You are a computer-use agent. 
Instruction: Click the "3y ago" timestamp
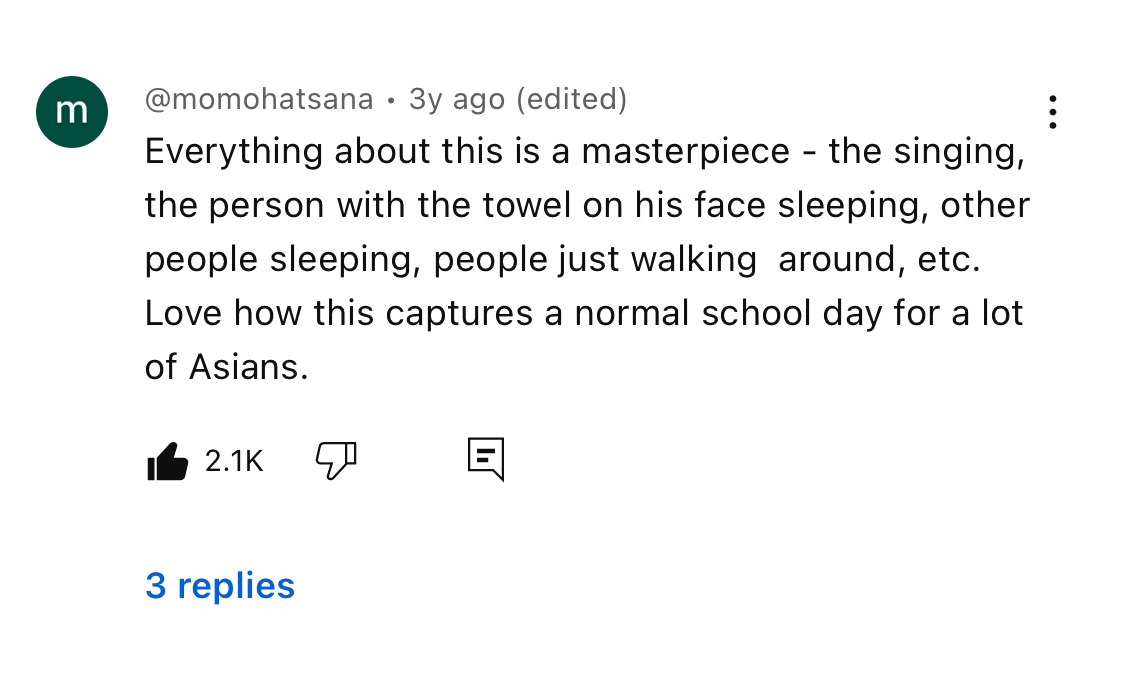point(456,100)
